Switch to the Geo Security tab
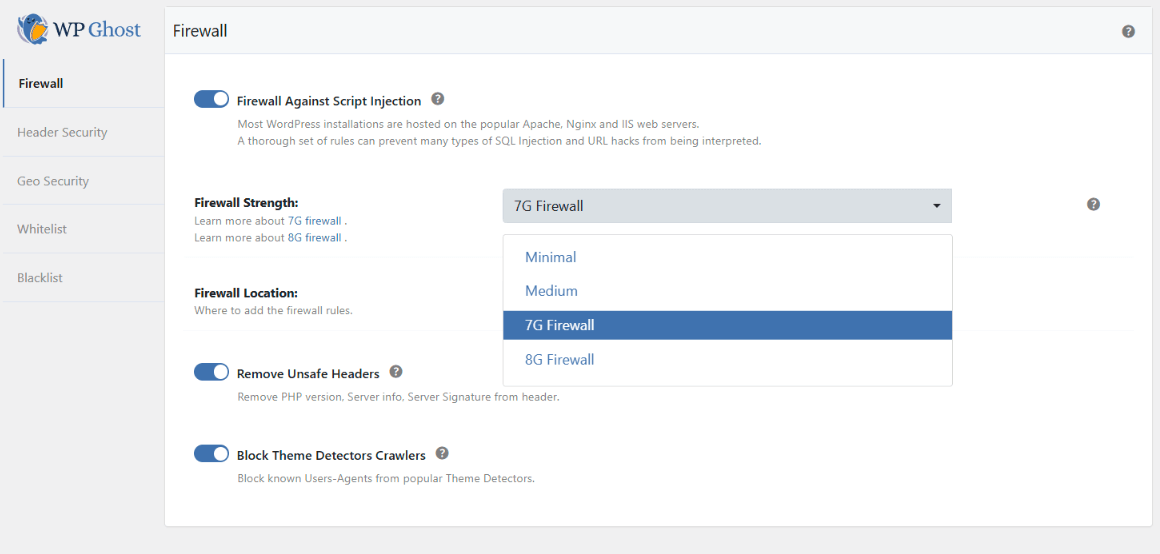This screenshot has height=554, width=1160. coord(53,181)
